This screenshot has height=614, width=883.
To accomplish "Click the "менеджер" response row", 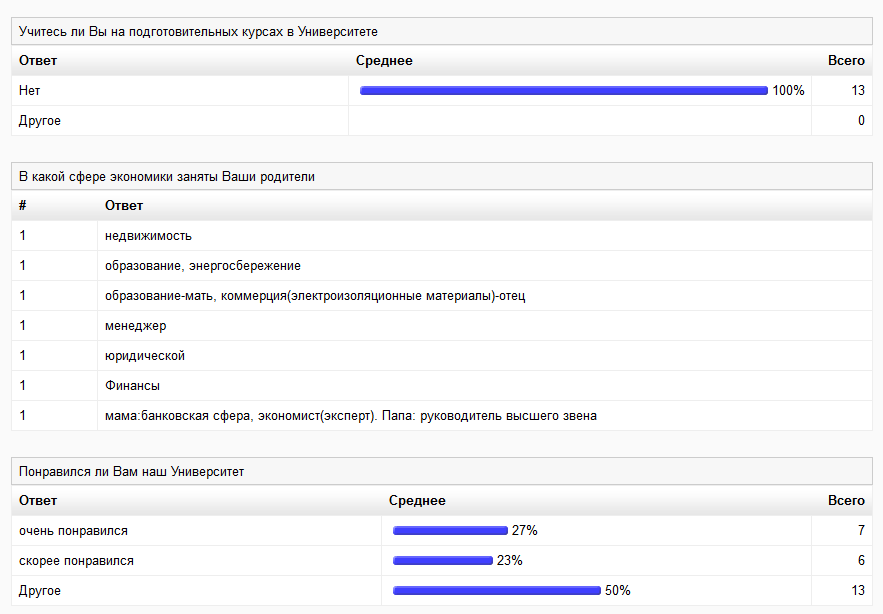I will (135, 326).
